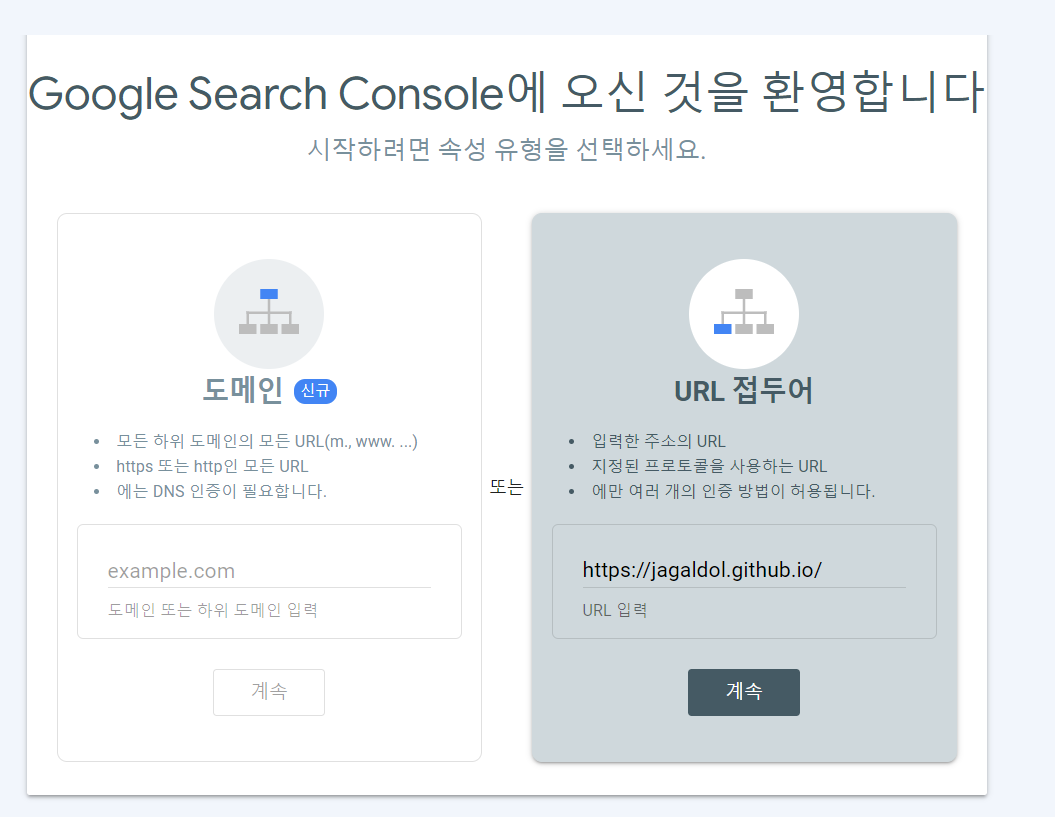Screen dimensions: 1055x817
Task: Click the 도메인 또는 하위 도메인 입력 hint
Action: coord(213,609)
